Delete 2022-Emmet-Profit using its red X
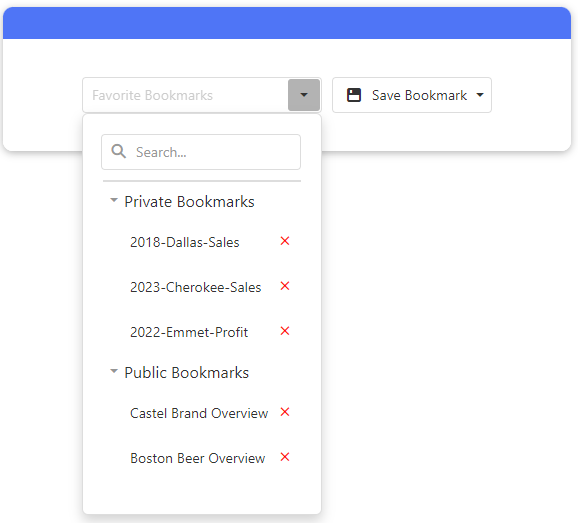 285,331
